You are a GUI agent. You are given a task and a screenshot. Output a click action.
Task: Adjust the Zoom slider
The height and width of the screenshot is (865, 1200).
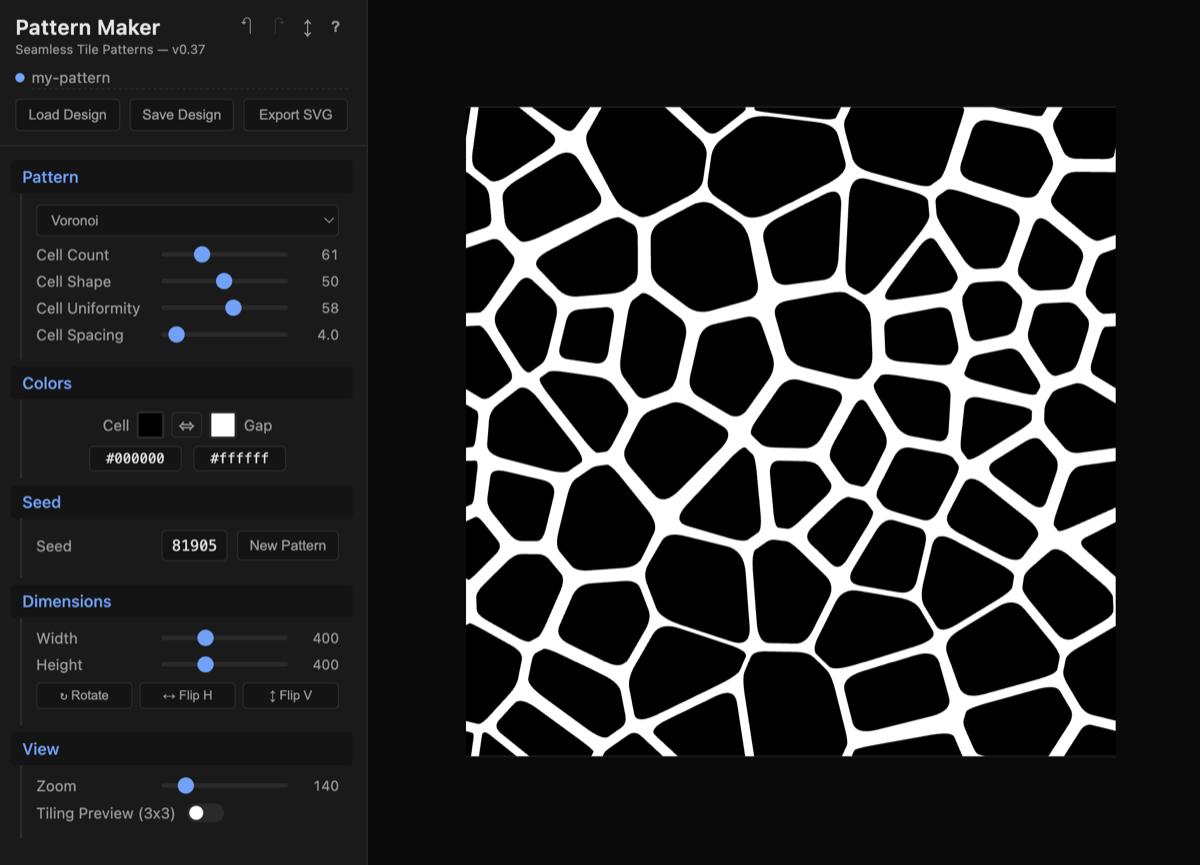point(224,786)
